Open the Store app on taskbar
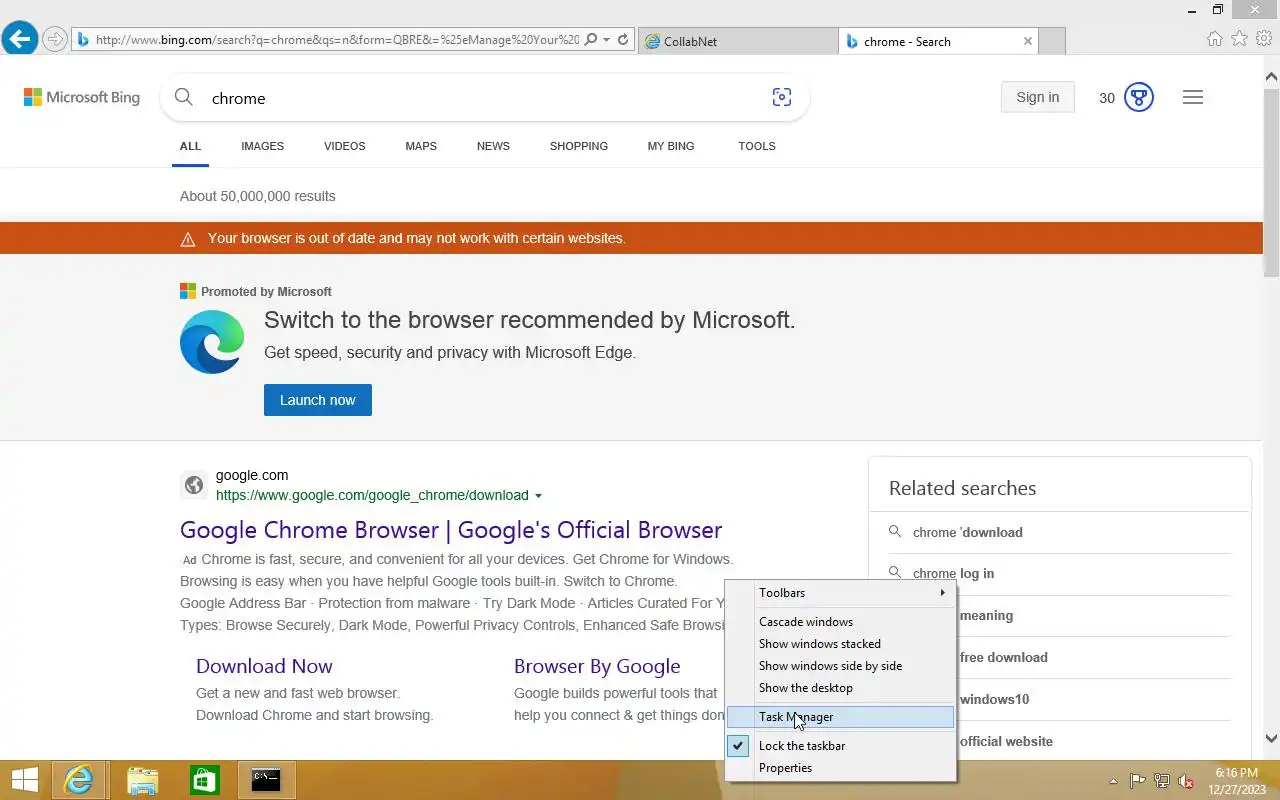The width and height of the screenshot is (1280, 800). [x=204, y=780]
